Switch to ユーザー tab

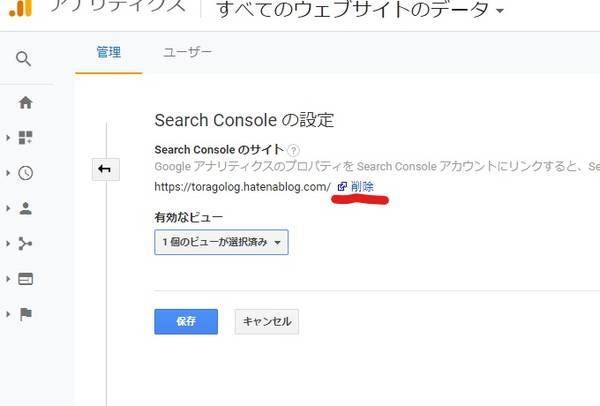click(x=187, y=52)
